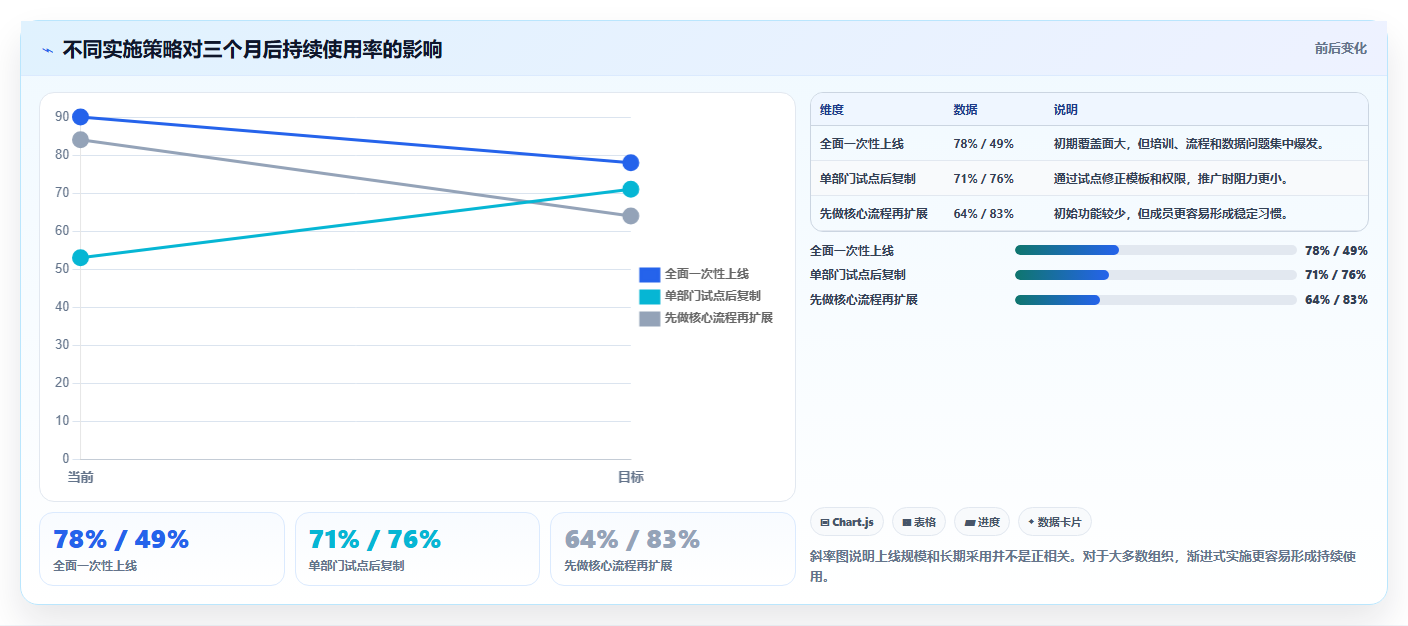Toggle the 先做核心流程再扩展 legend color box
This screenshot has height=626, width=1408.
(x=650, y=318)
